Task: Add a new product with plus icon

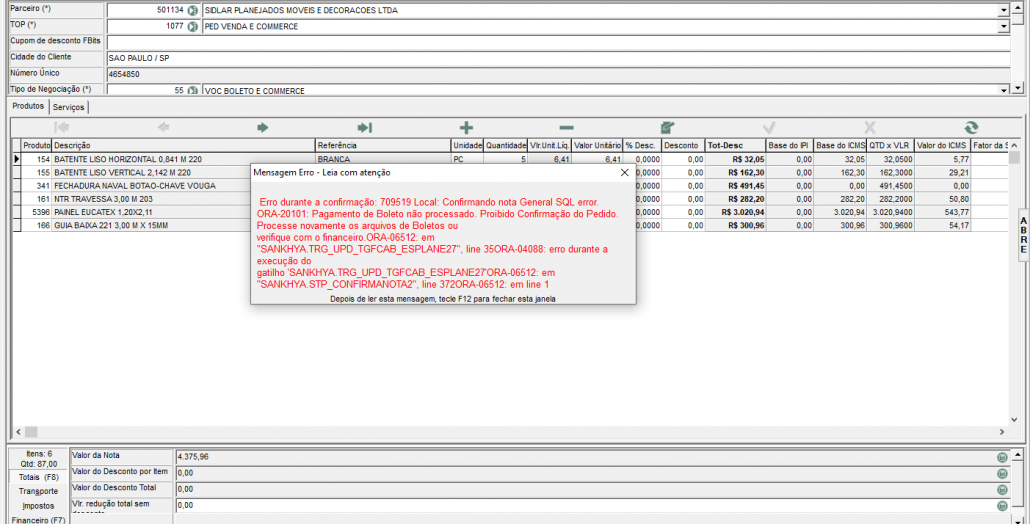Action: [x=465, y=127]
